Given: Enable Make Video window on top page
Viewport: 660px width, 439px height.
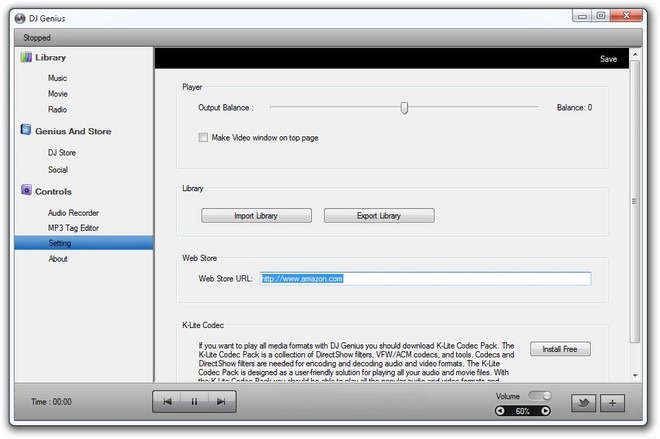Looking at the screenshot, I should click(x=203, y=137).
